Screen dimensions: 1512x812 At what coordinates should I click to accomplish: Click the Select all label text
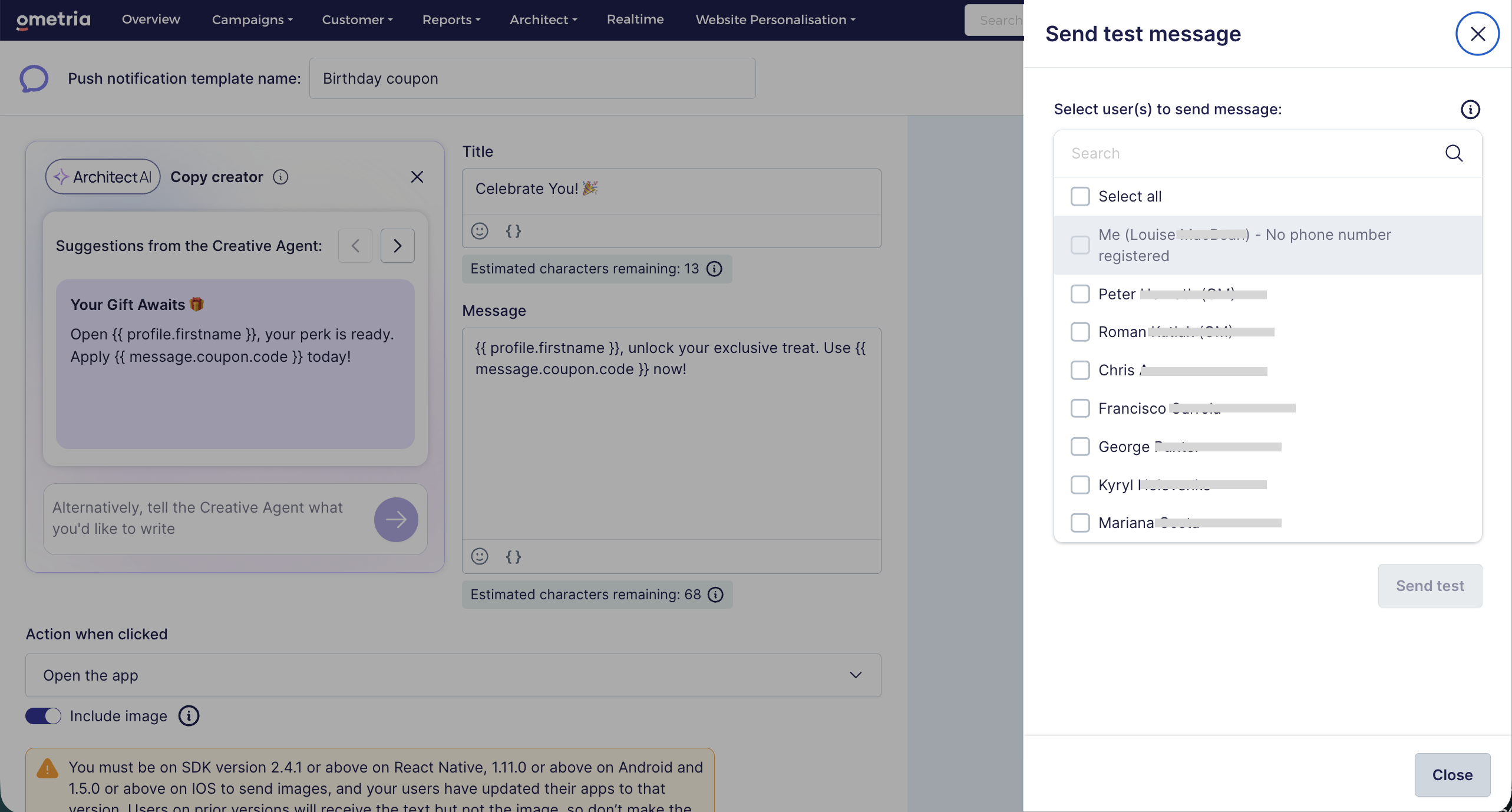pos(1130,196)
